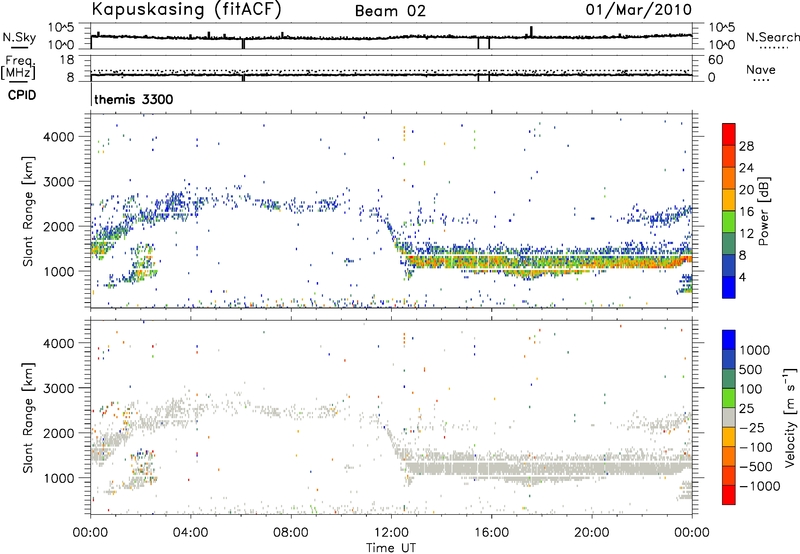Screen dimensions: 800x554
Task: Click velocity colorbar value '-1000'
Action: [760, 486]
